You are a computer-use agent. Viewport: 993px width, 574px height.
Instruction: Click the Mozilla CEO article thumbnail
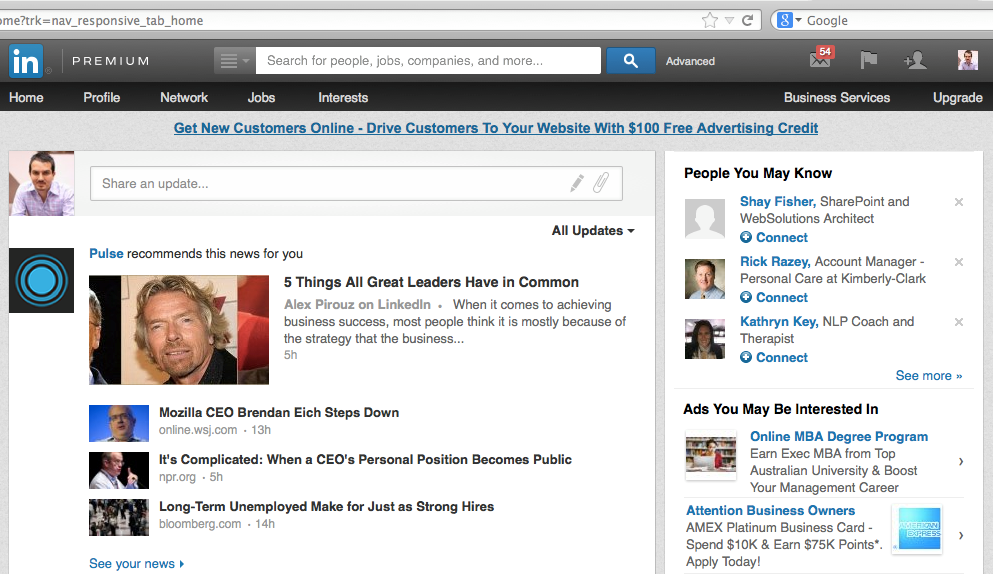click(x=118, y=423)
